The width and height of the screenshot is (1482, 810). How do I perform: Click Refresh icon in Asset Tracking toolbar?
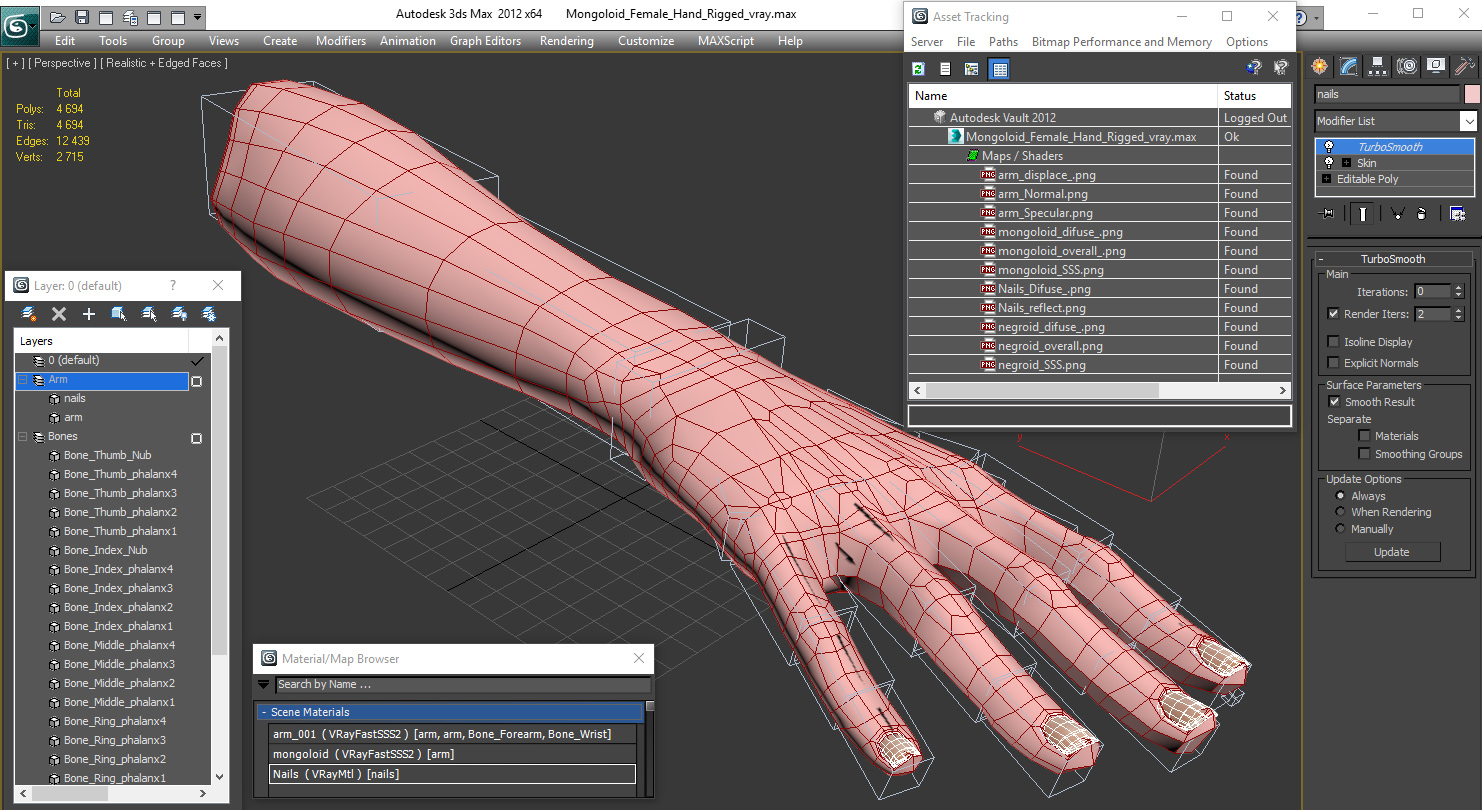(x=918, y=68)
